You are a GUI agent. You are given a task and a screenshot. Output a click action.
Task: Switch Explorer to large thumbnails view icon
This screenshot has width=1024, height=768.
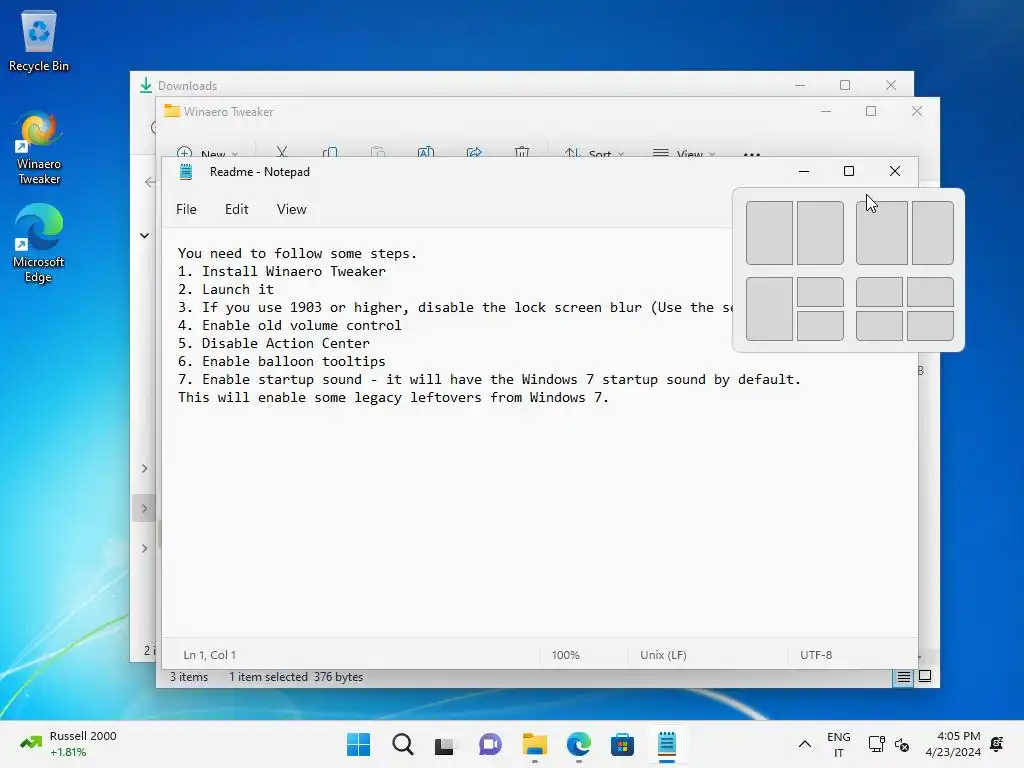pyautogui.click(x=925, y=677)
